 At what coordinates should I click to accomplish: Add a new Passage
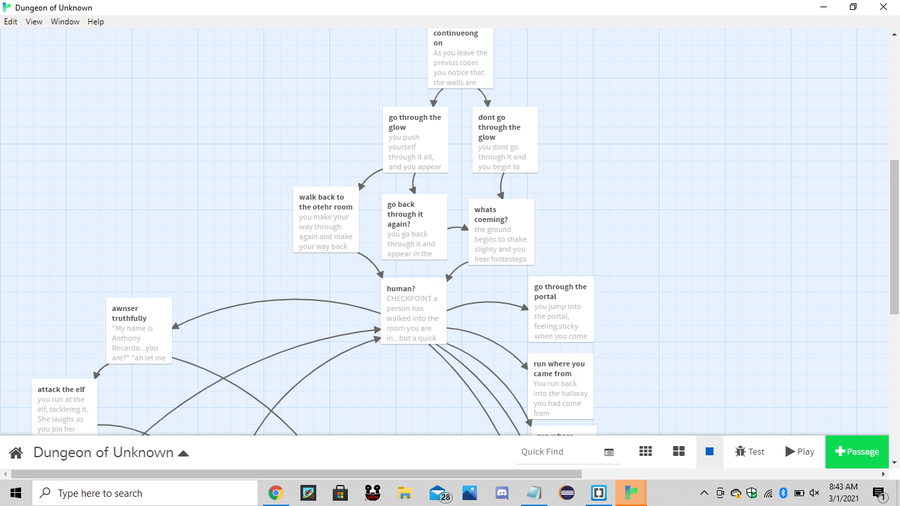[x=857, y=451]
